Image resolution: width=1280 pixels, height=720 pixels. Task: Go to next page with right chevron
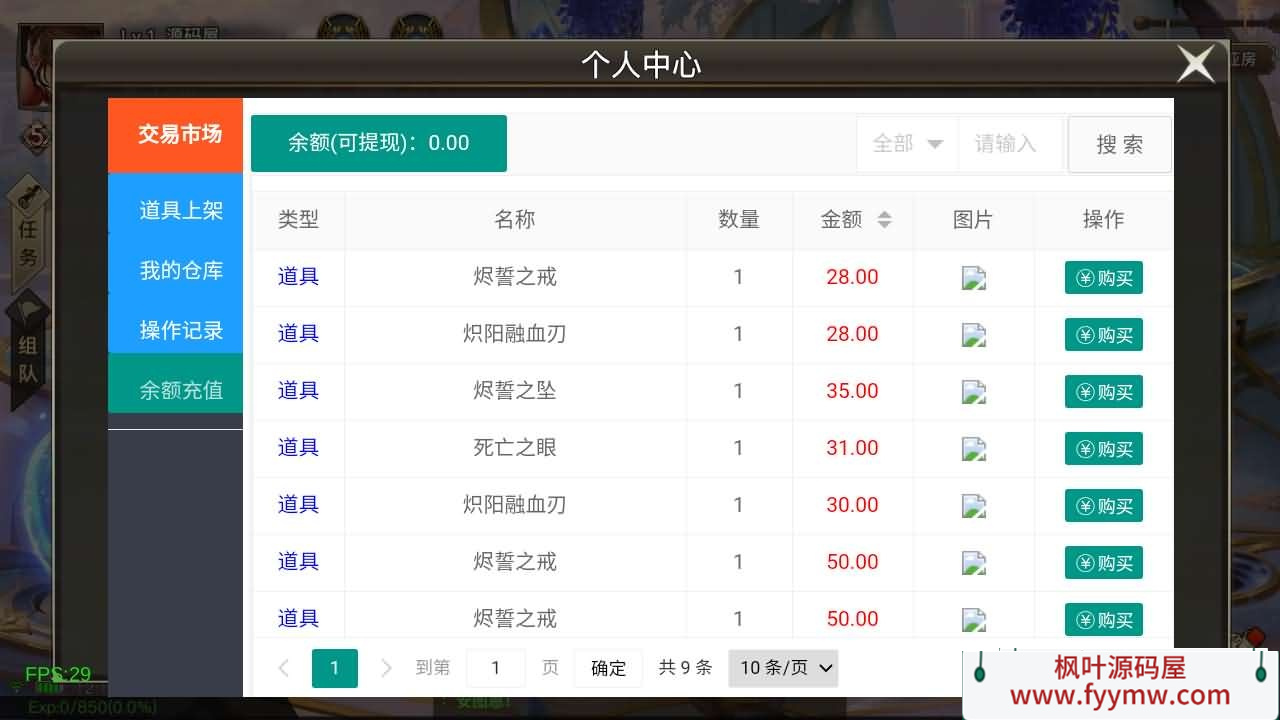(386, 668)
